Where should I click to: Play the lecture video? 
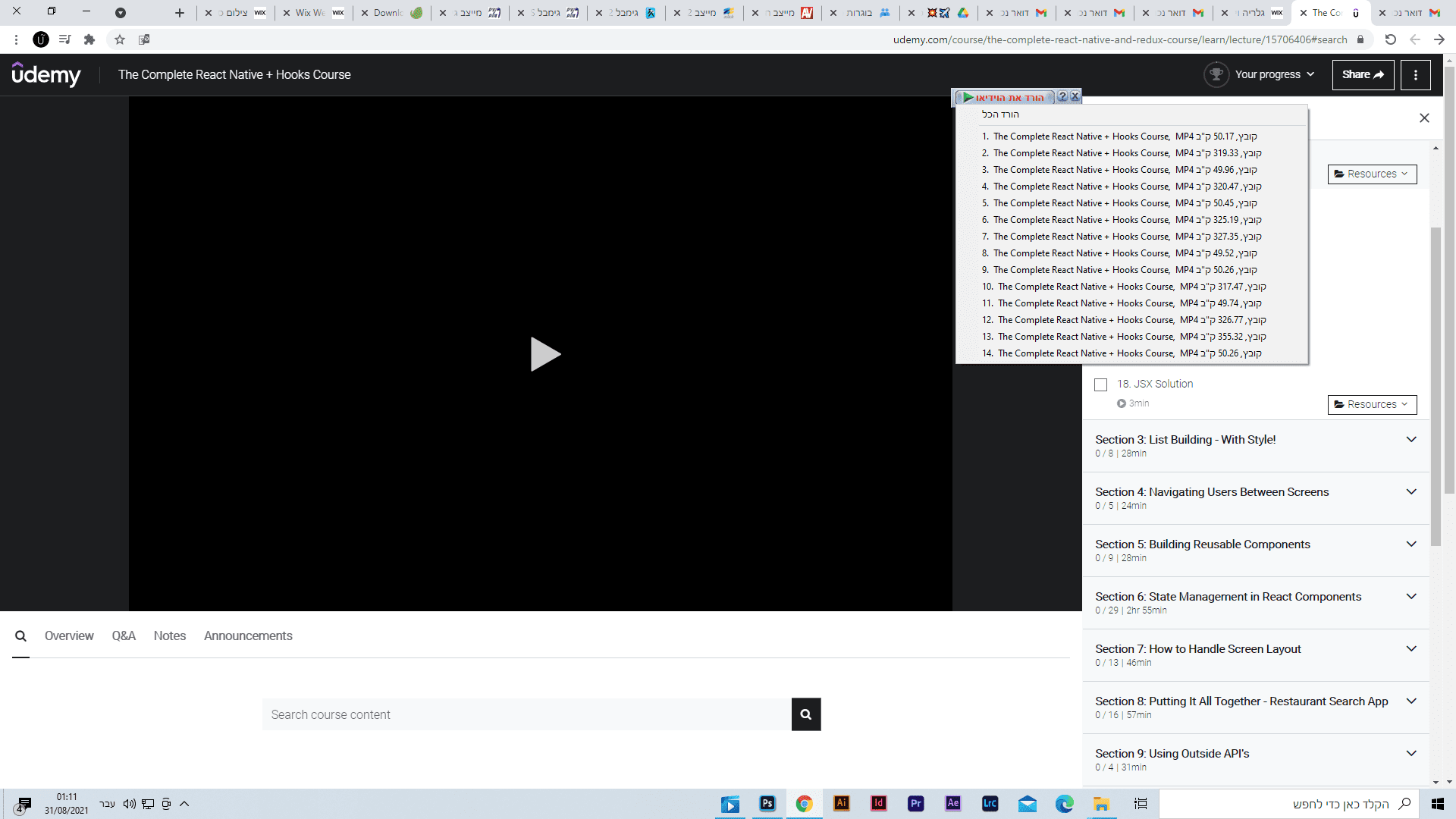pos(544,354)
